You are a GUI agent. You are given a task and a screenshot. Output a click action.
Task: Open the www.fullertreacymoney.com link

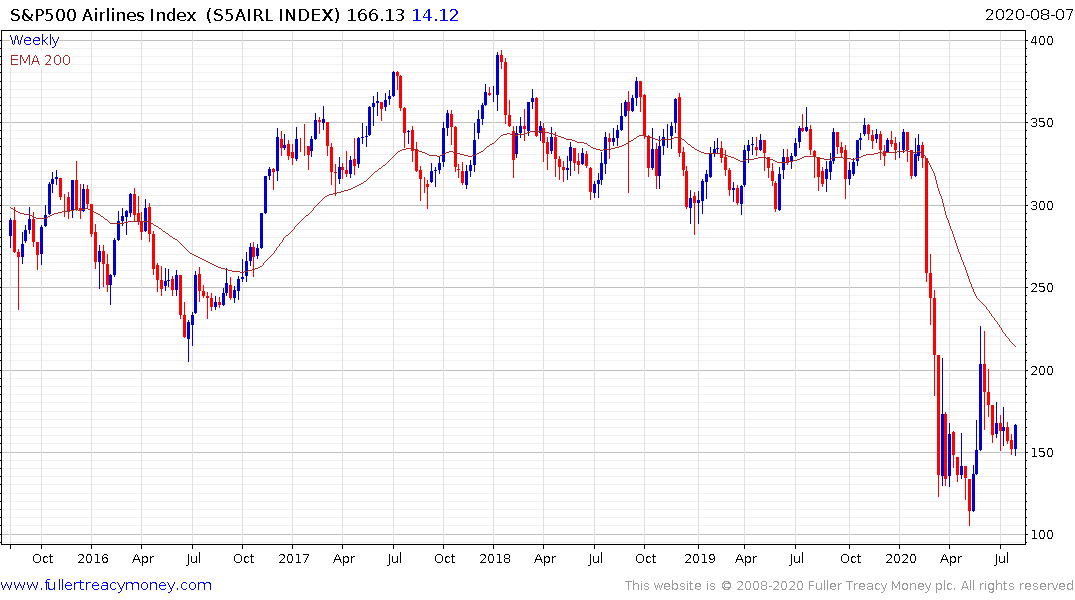(106, 585)
